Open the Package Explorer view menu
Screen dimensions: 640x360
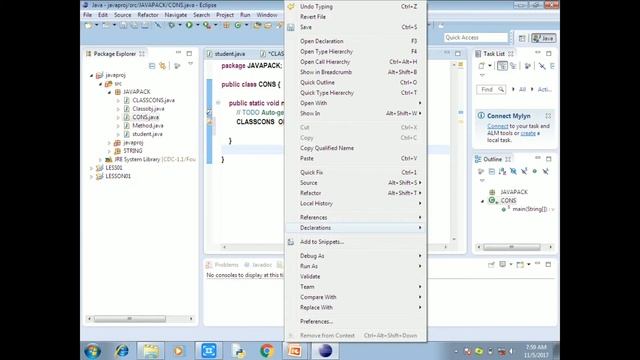pos(190,64)
